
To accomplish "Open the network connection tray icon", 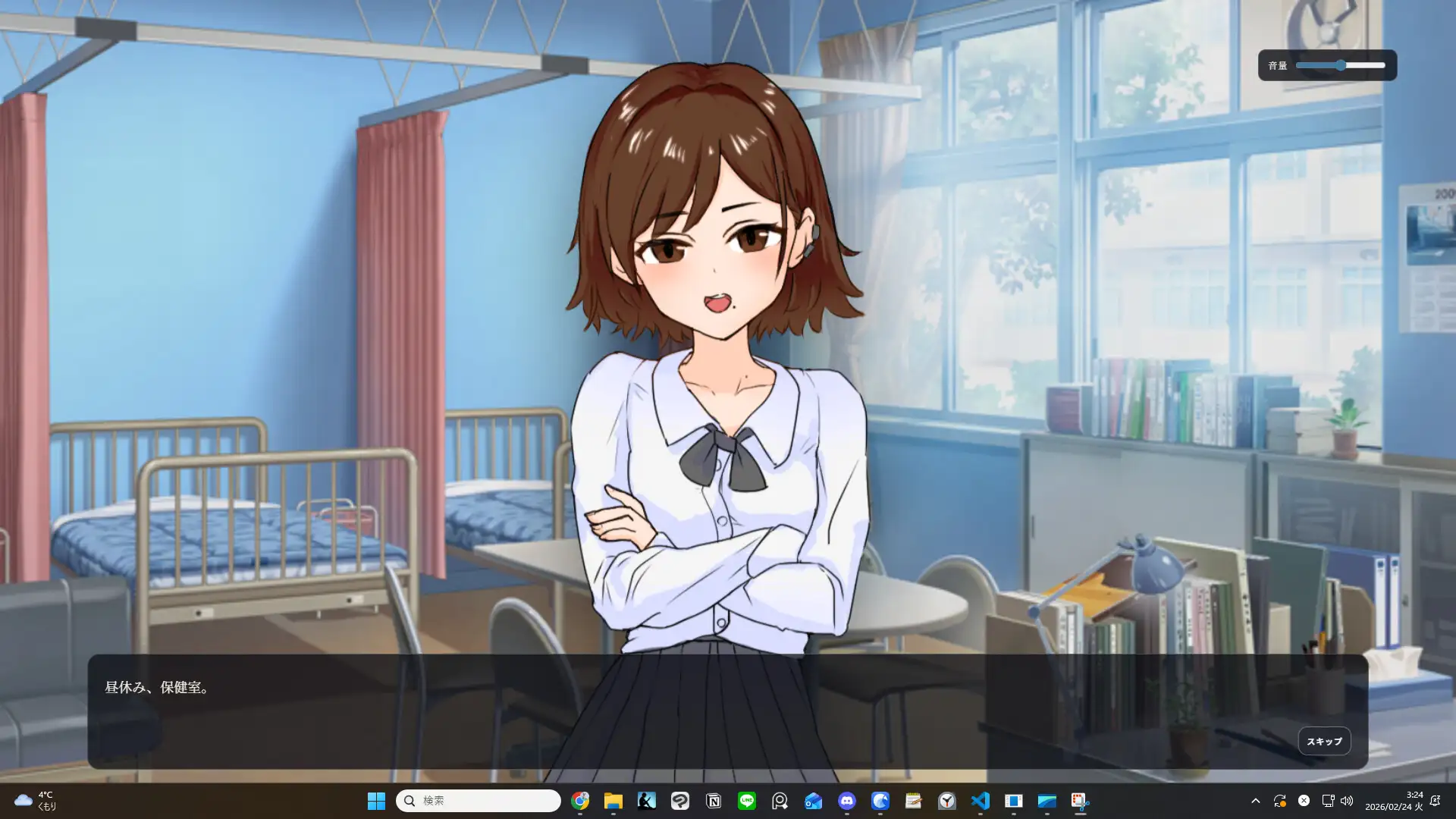I will point(1328,801).
